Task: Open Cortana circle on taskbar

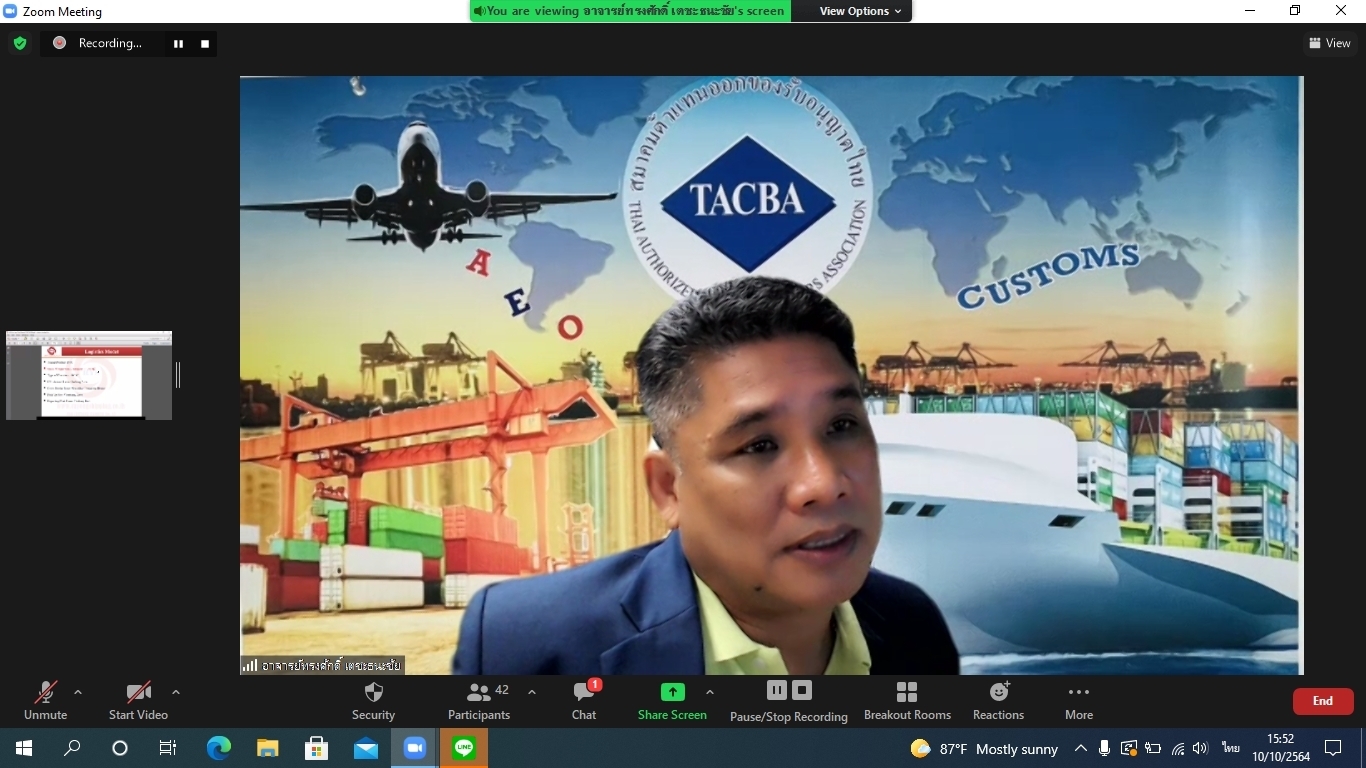Action: coord(120,748)
